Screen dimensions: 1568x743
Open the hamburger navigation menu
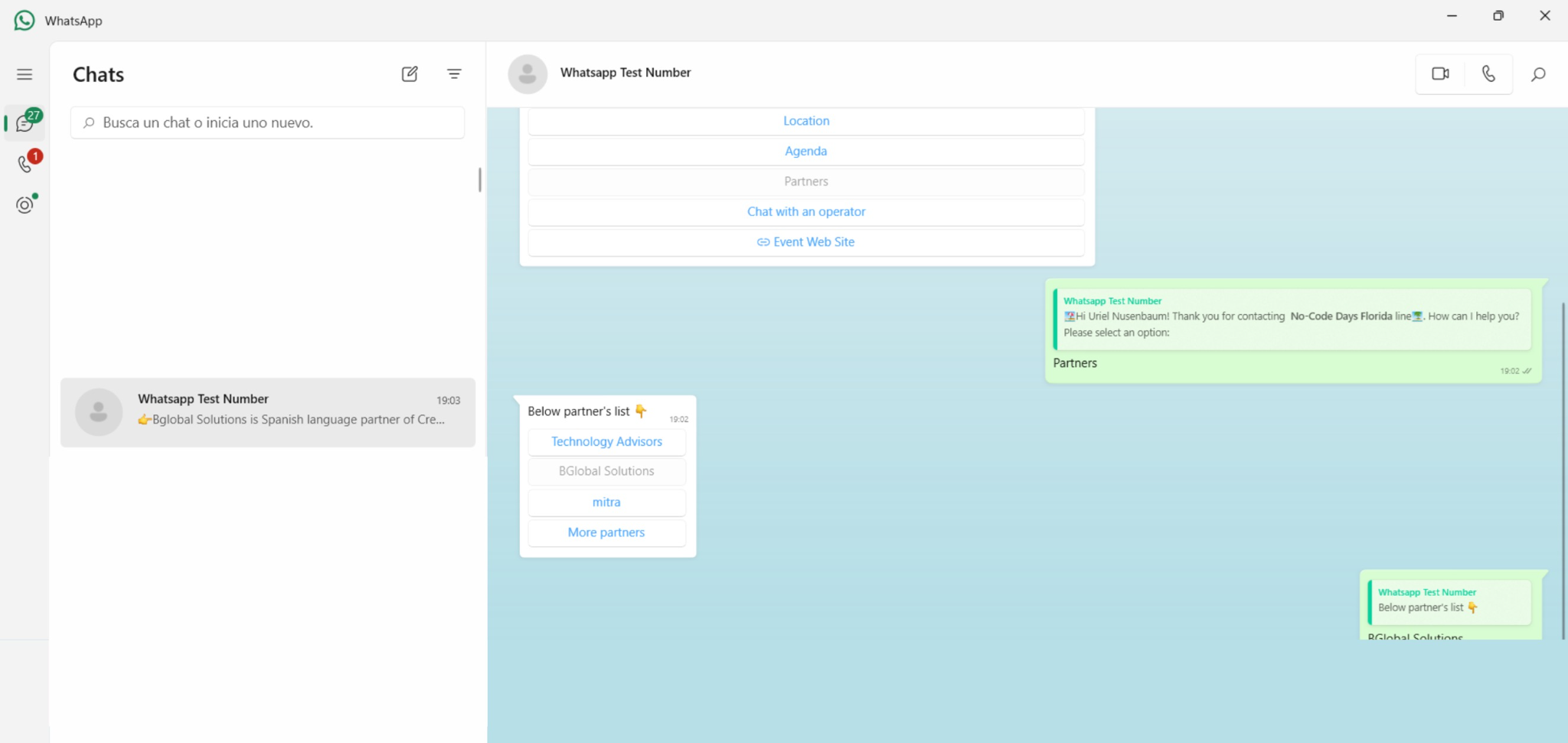tap(24, 74)
